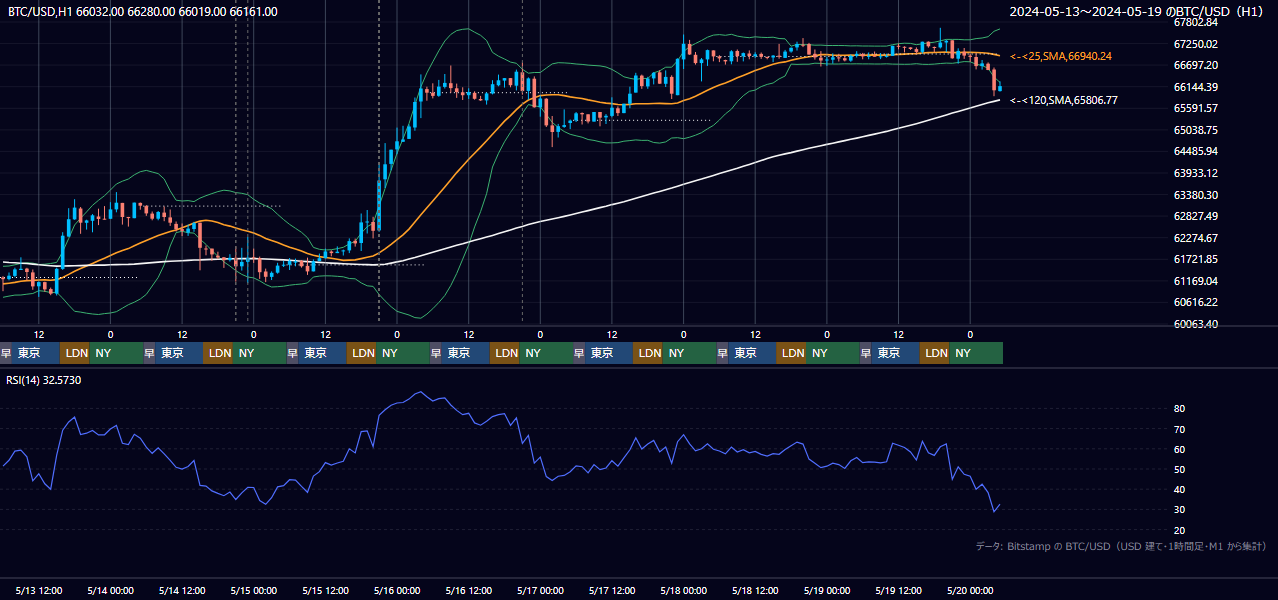Click RSI scale level 30
The image size is (1278, 600).
click(x=1179, y=510)
